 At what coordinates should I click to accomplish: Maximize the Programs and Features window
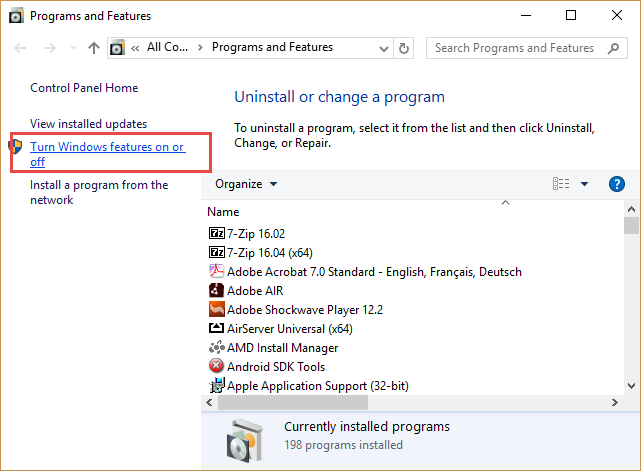pos(571,16)
